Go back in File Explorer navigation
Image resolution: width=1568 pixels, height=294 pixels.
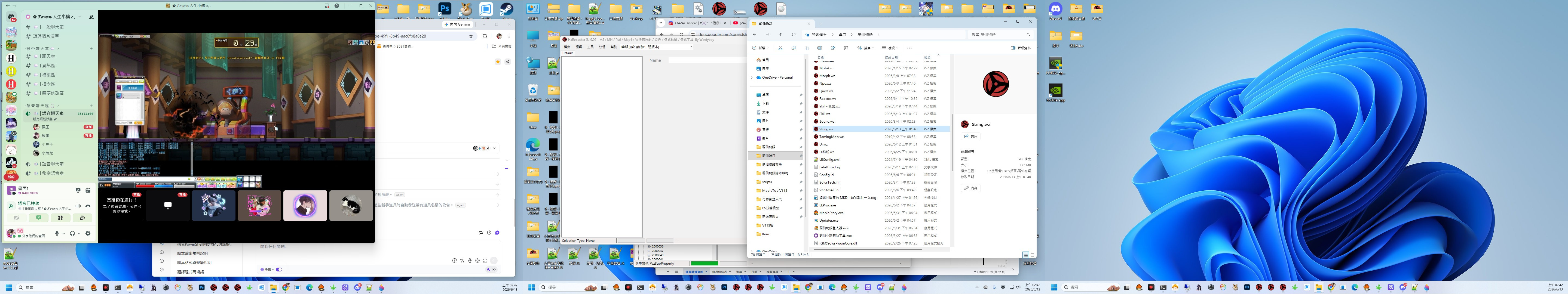point(755,35)
